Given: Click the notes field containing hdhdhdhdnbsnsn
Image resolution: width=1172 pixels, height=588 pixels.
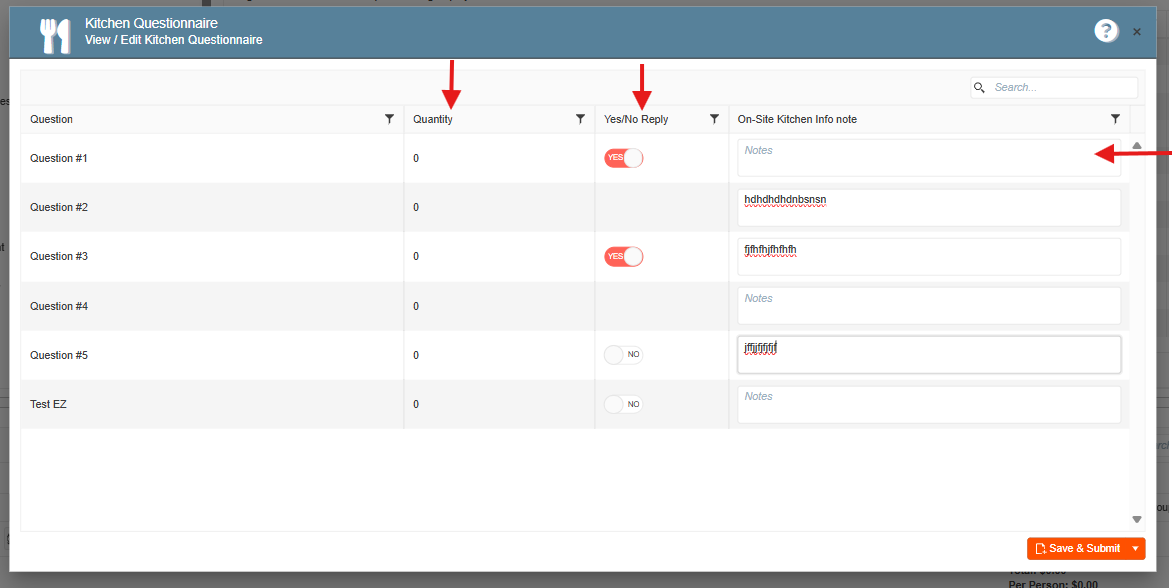Looking at the screenshot, I should (929, 207).
